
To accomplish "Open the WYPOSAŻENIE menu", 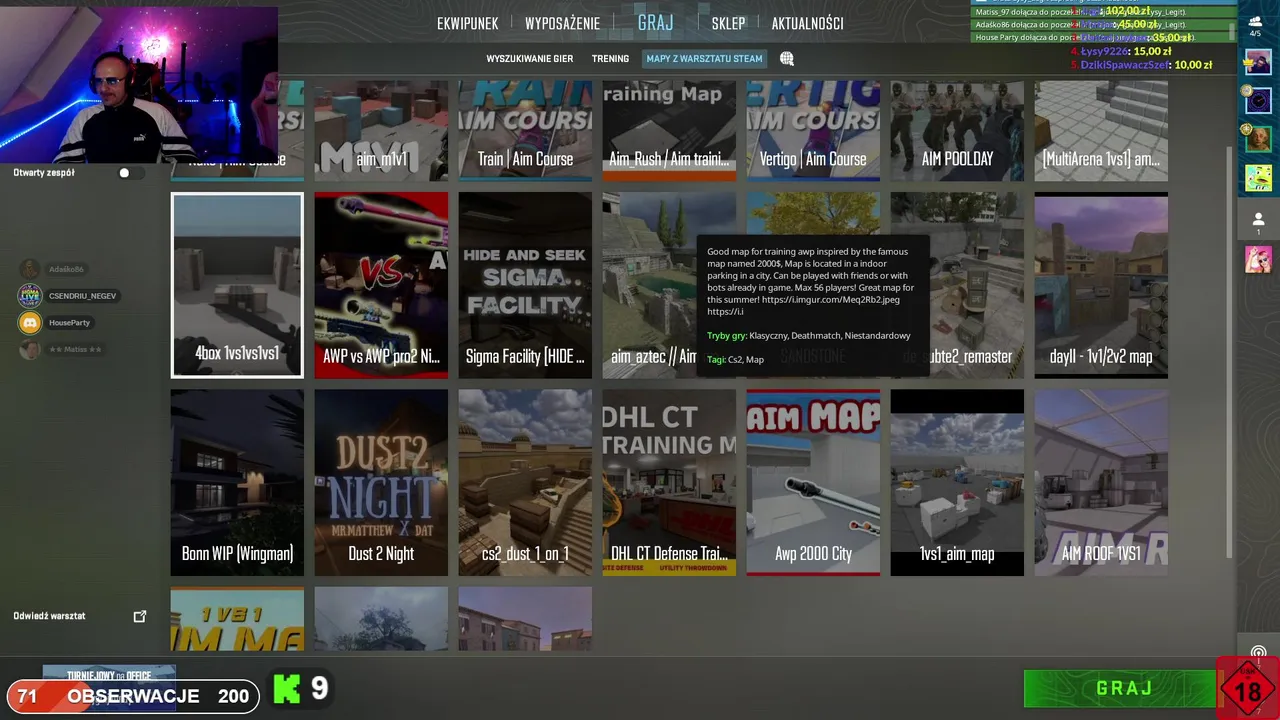I will [562, 24].
